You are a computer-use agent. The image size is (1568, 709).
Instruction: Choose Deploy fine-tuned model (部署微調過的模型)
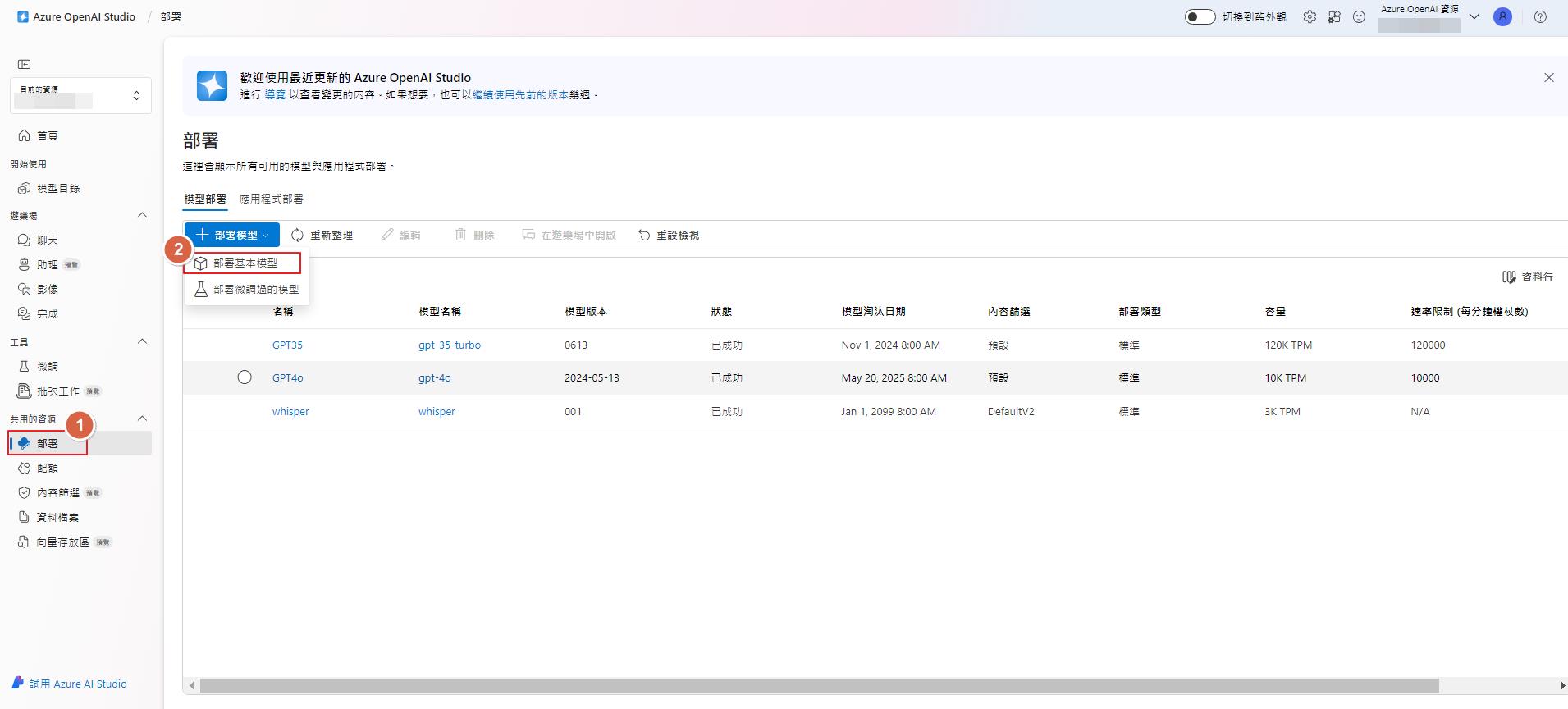click(246, 290)
